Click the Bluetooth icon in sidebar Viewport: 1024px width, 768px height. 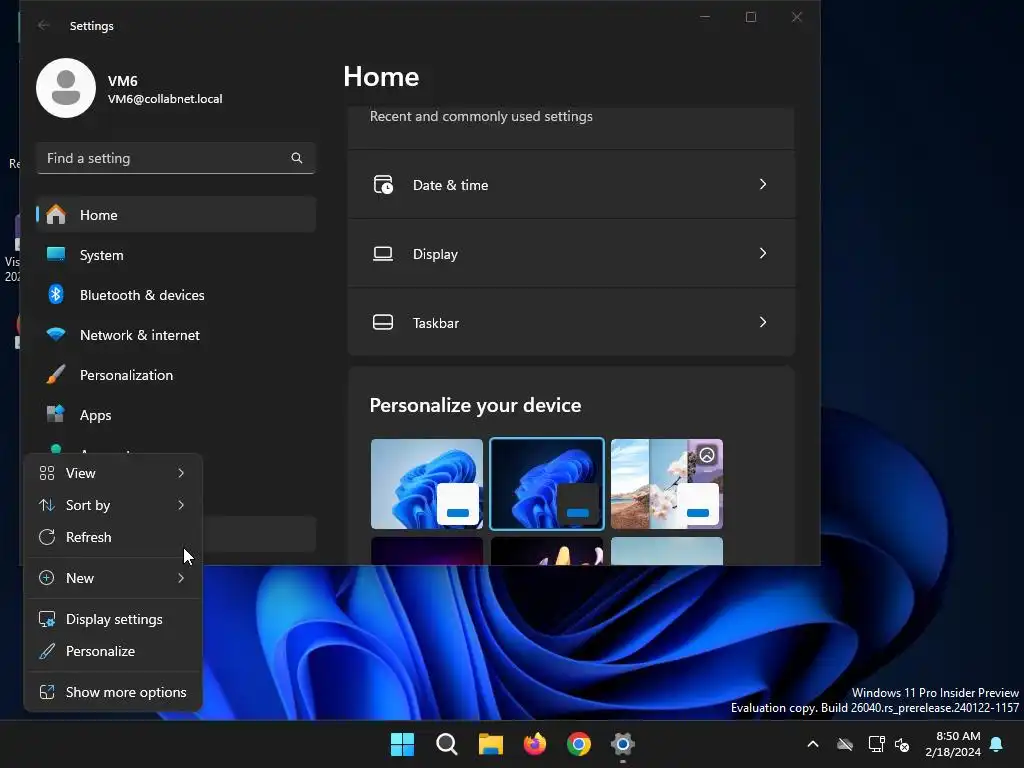pyautogui.click(x=56, y=295)
